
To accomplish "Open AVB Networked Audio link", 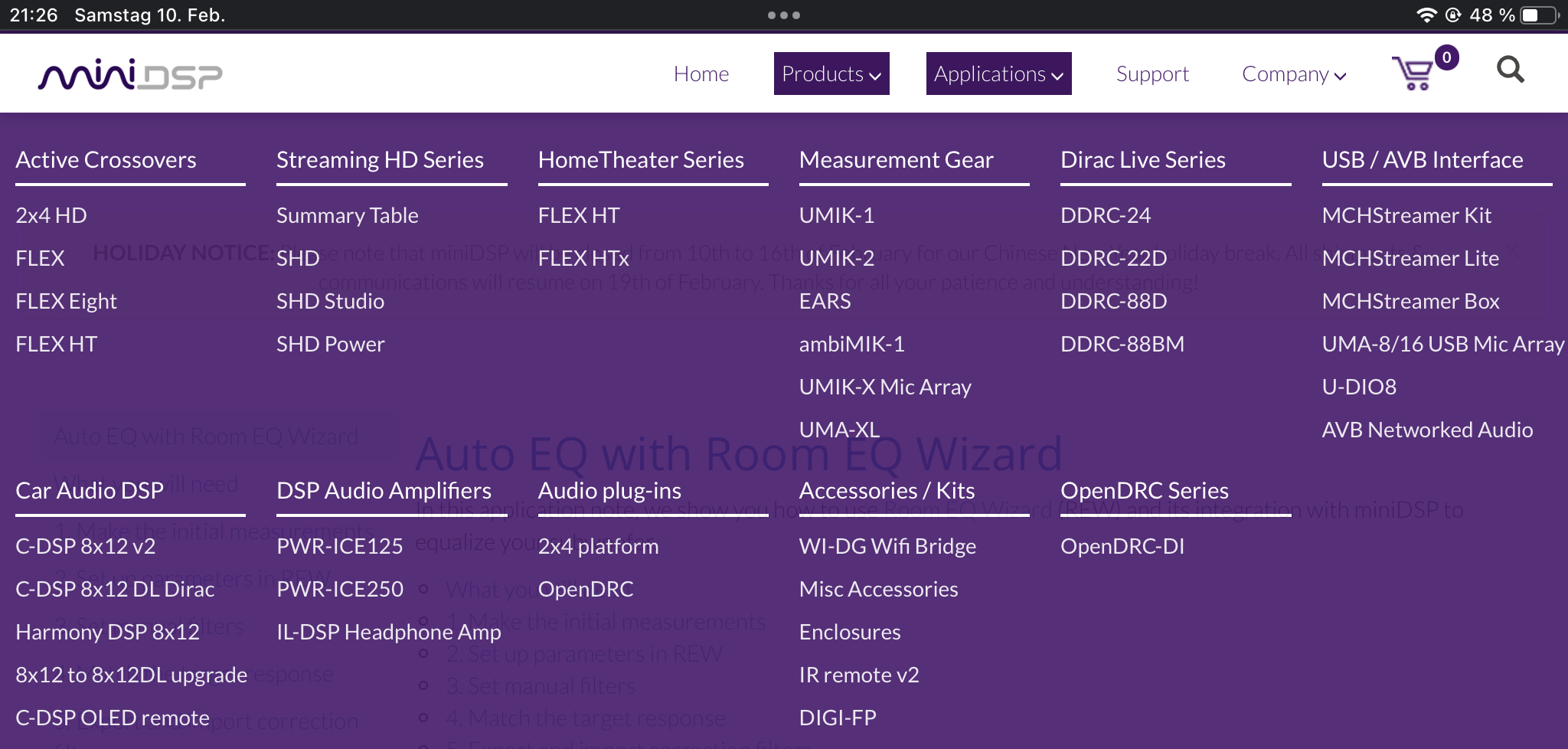I will click(x=1427, y=430).
